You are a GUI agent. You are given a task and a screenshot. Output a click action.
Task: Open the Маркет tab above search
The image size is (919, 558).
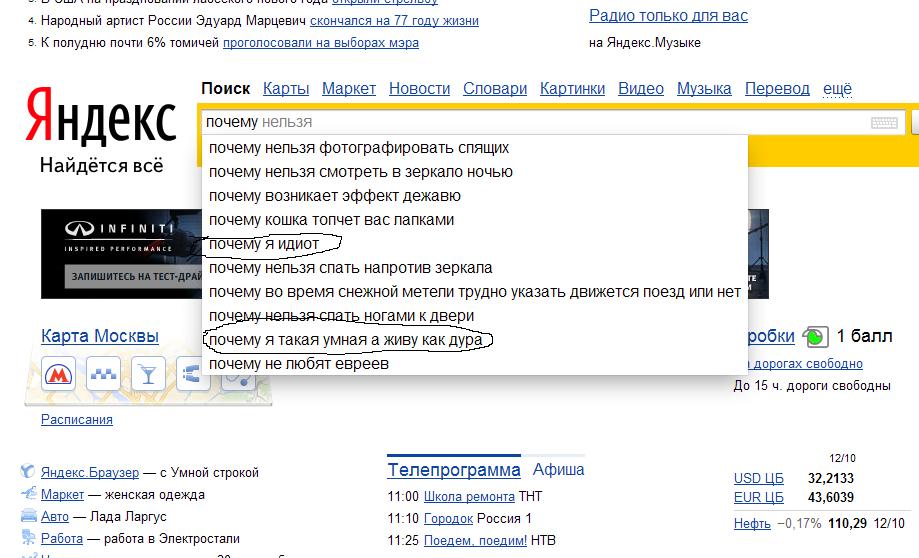pyautogui.click(x=349, y=89)
